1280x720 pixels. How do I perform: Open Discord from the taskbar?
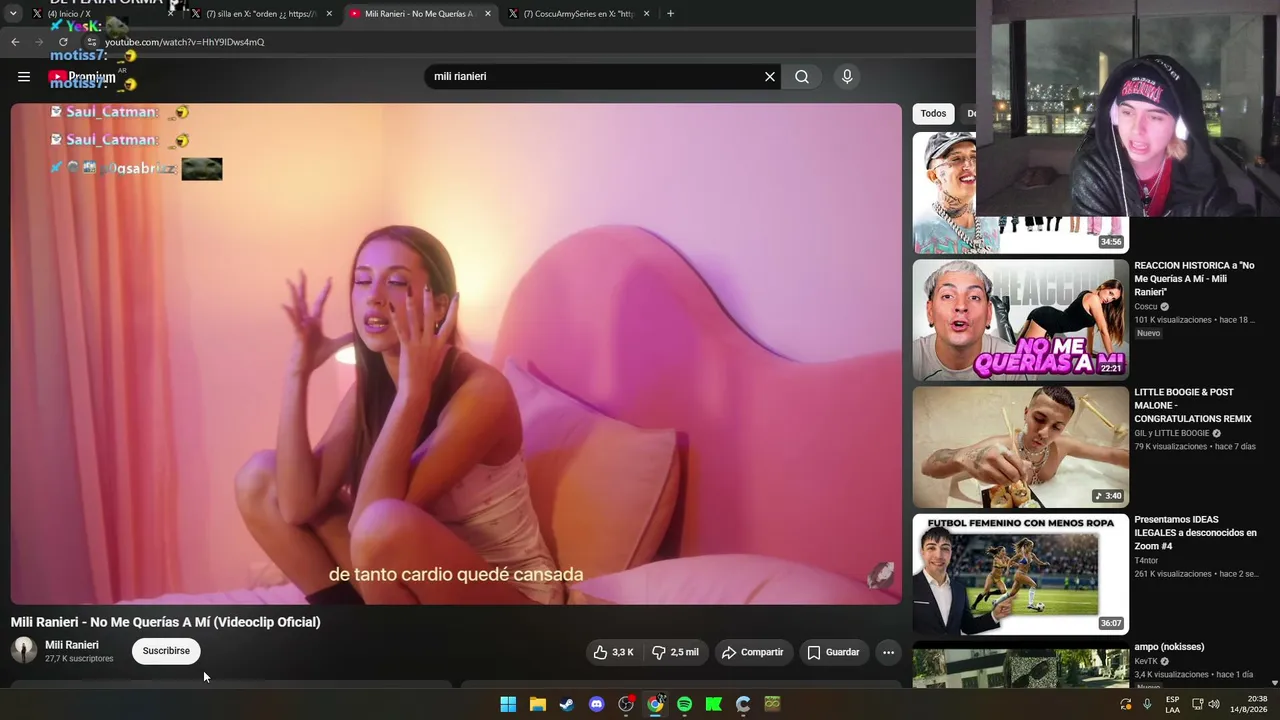point(597,704)
